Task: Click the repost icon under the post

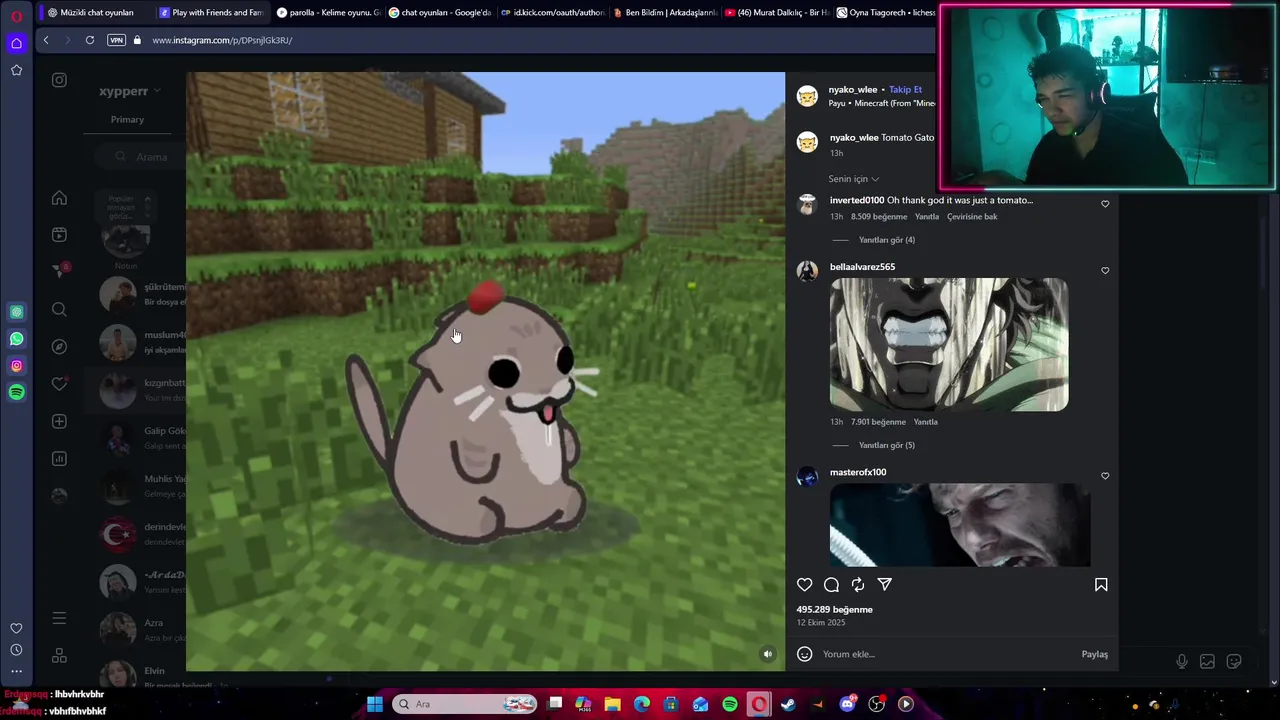Action: pos(858,585)
